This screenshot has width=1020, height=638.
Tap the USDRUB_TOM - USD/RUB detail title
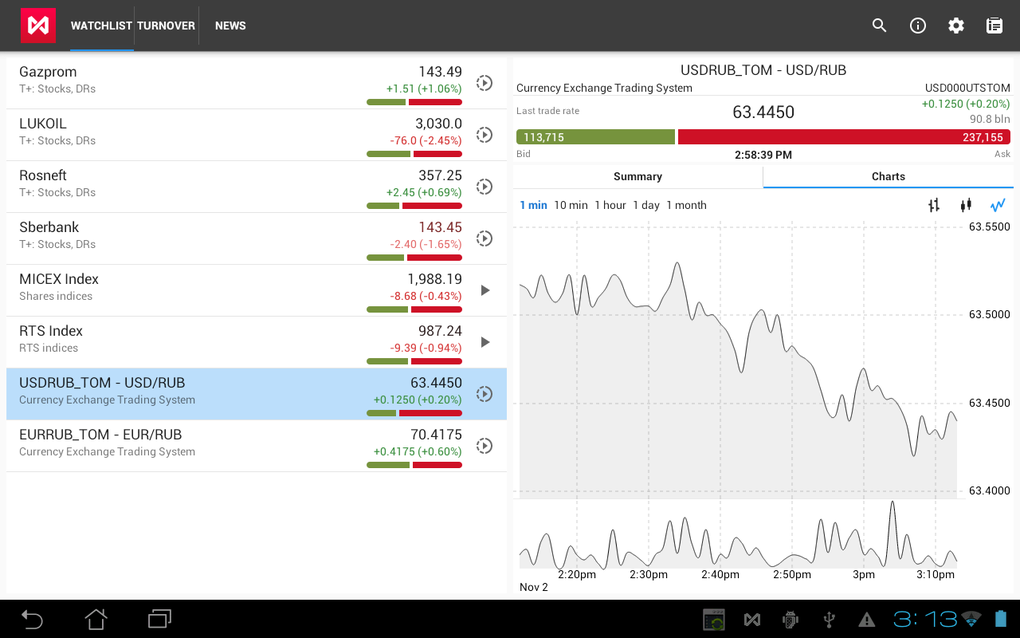[763, 70]
